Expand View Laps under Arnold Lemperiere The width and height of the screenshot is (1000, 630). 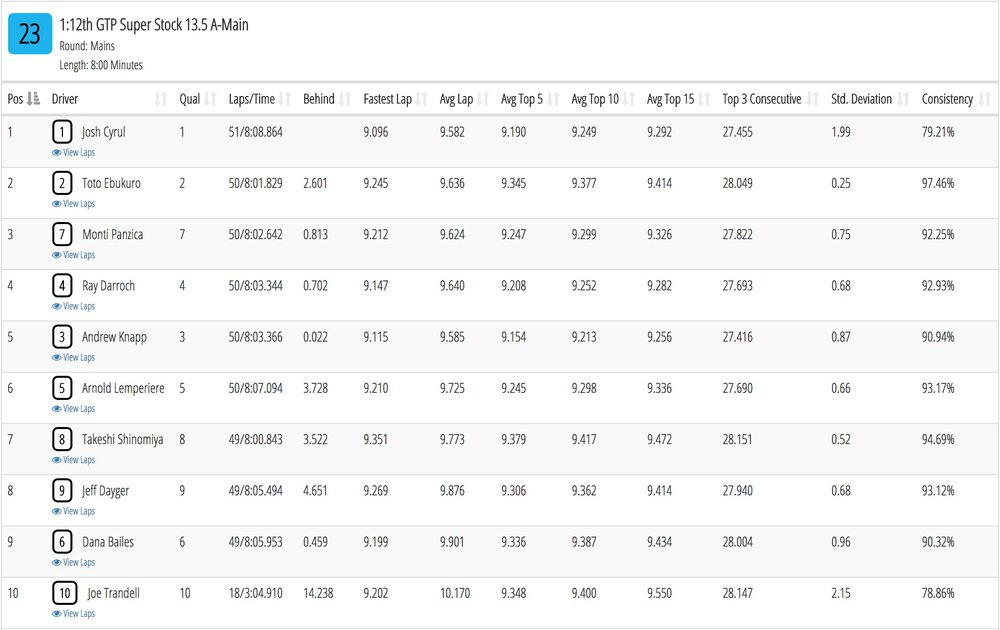tap(73, 409)
